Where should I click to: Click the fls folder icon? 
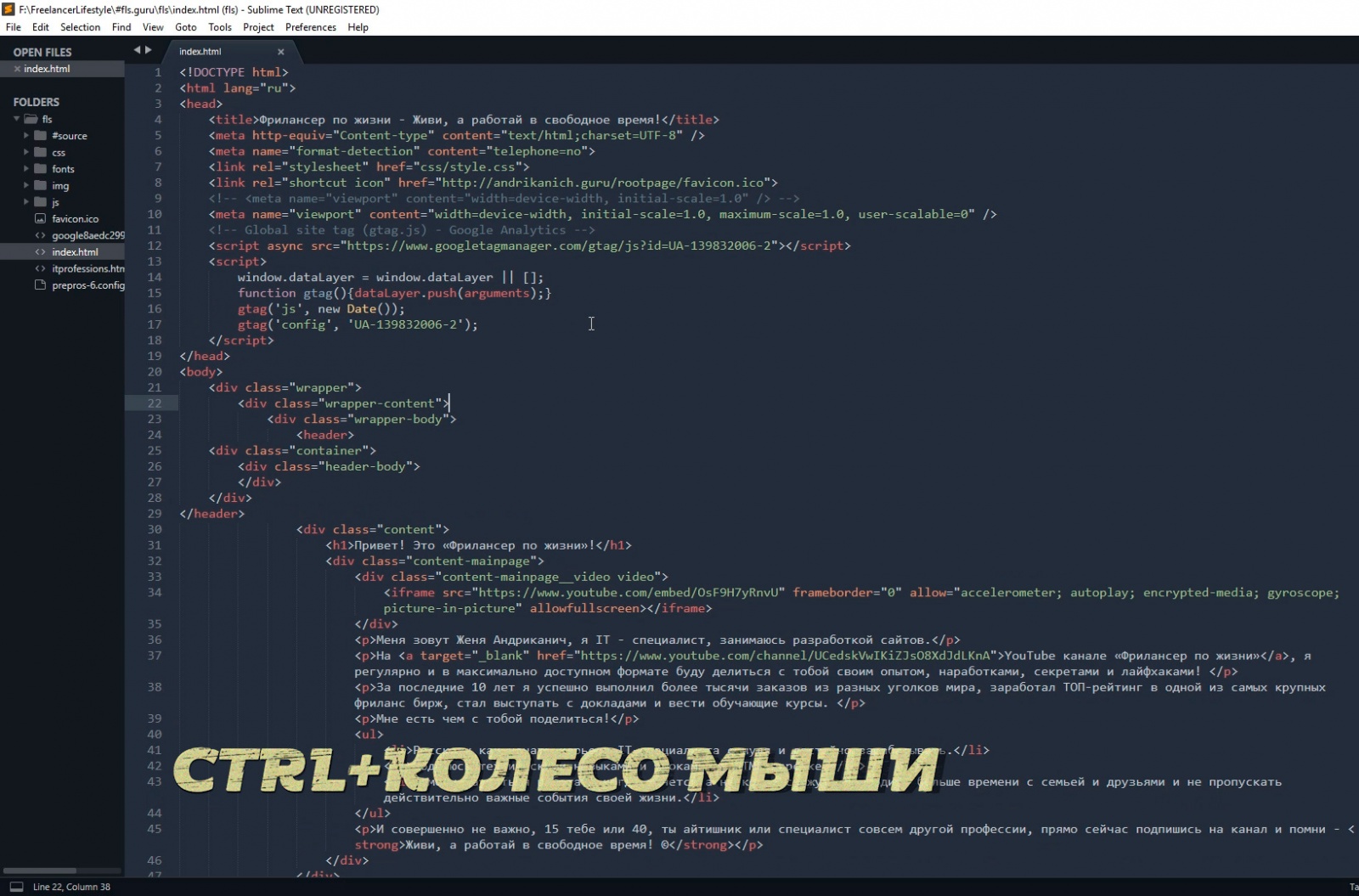[x=31, y=119]
